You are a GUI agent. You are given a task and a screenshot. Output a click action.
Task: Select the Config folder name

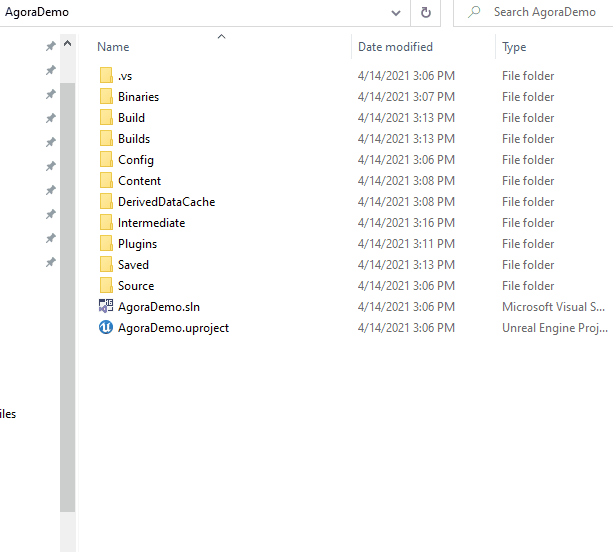click(x=136, y=160)
